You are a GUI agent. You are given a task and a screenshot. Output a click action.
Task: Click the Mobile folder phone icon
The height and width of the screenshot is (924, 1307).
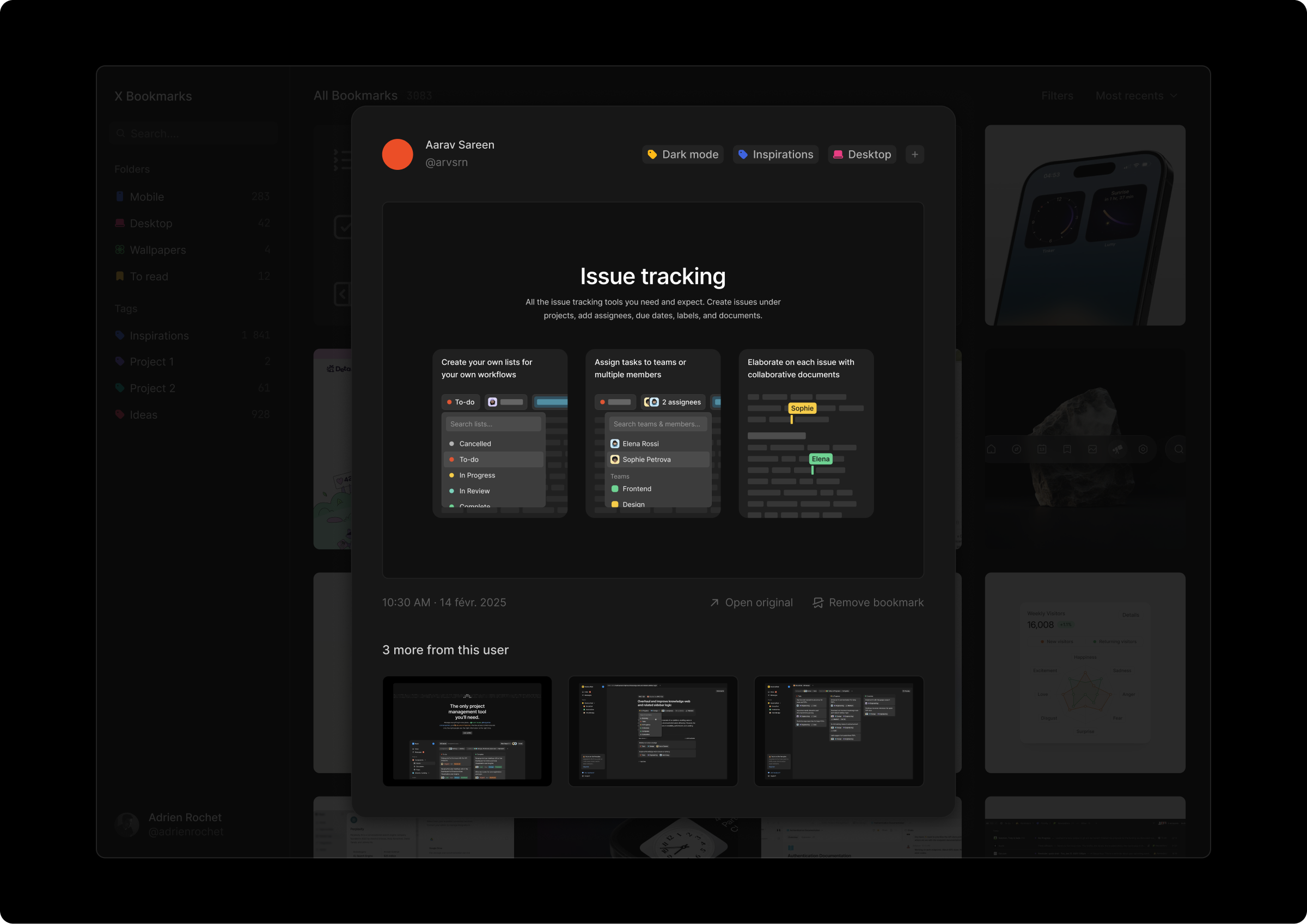click(x=120, y=197)
